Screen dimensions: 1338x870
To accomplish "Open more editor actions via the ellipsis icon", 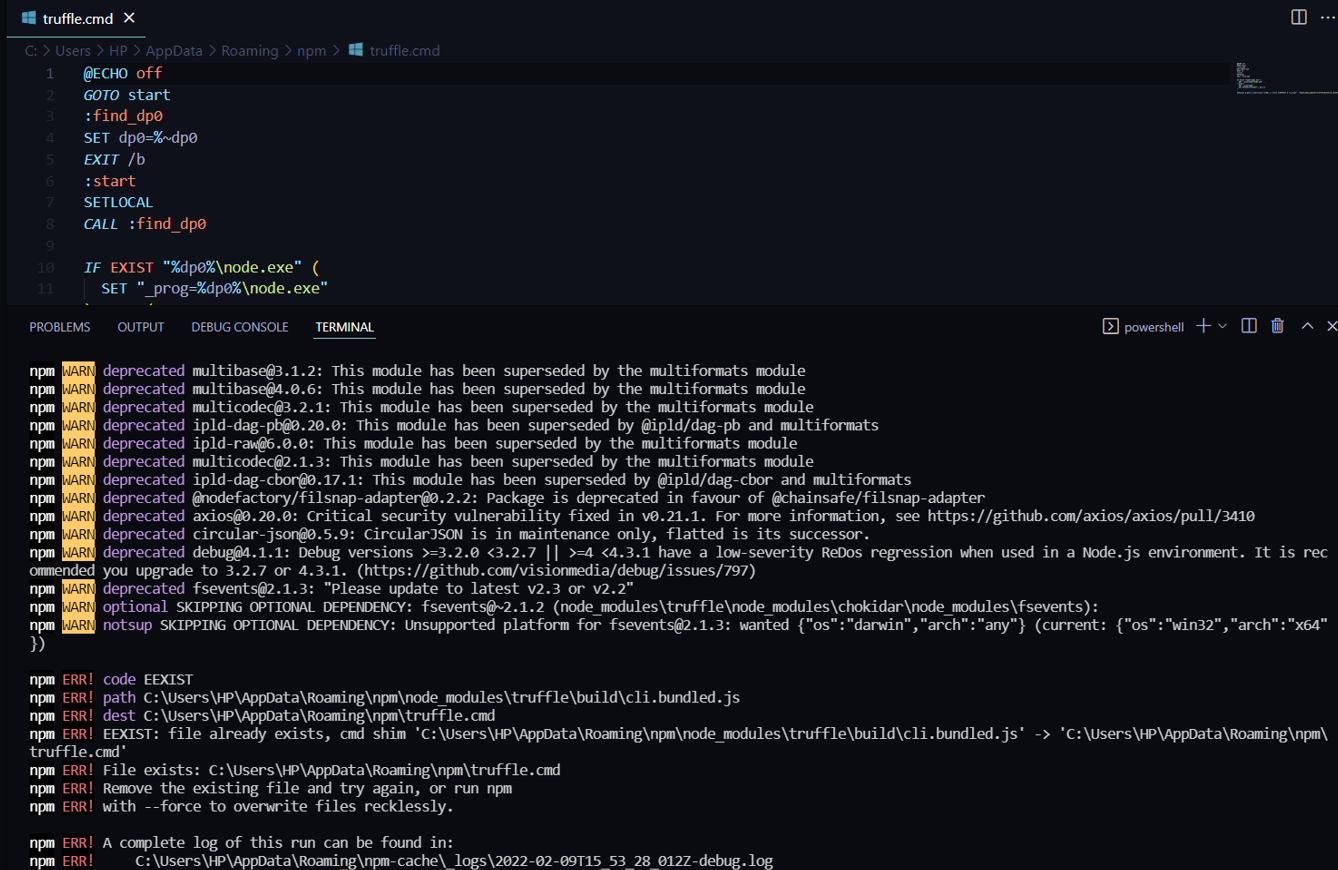I will click(x=1328, y=17).
